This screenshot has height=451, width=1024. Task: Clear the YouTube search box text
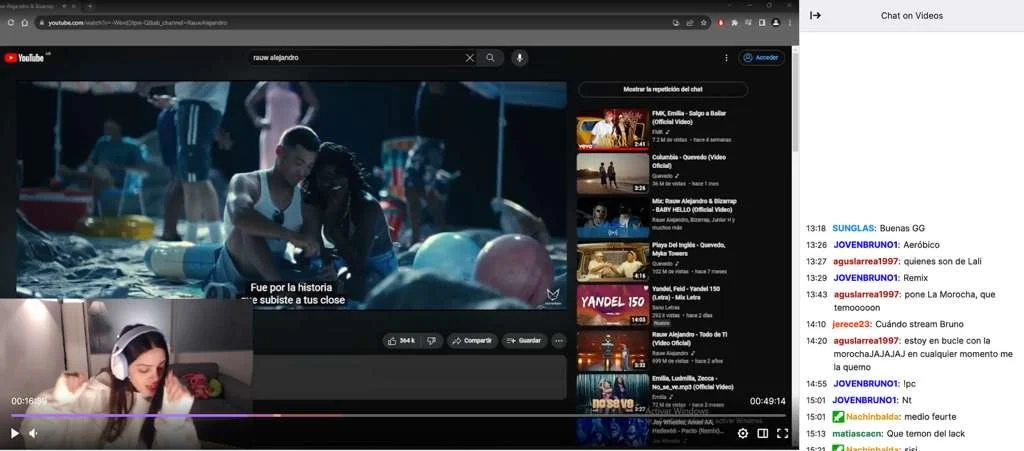pyautogui.click(x=470, y=58)
